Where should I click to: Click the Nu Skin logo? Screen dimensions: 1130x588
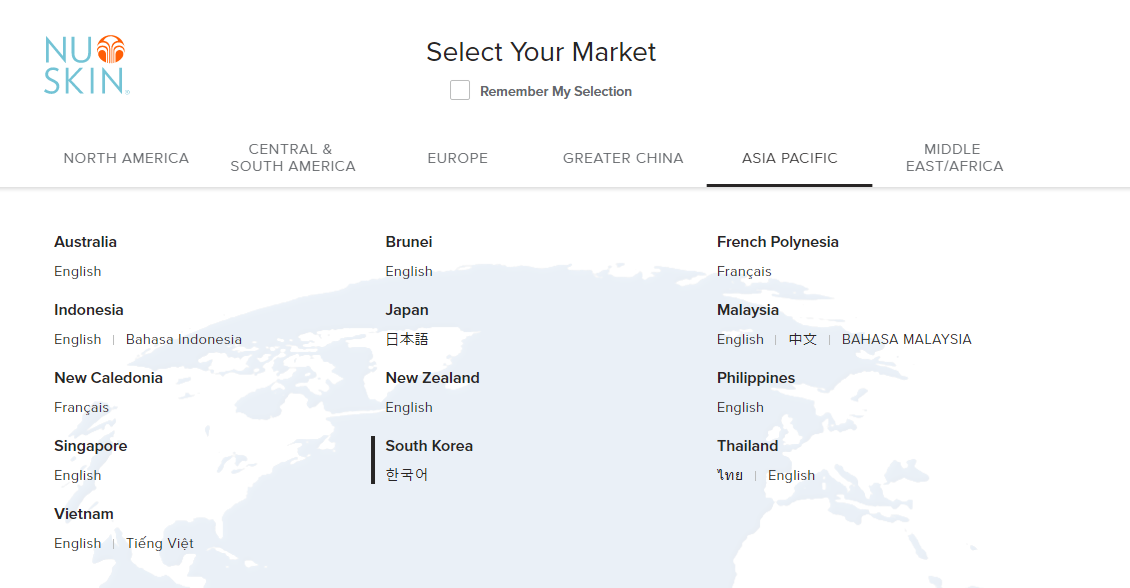[x=86, y=65]
